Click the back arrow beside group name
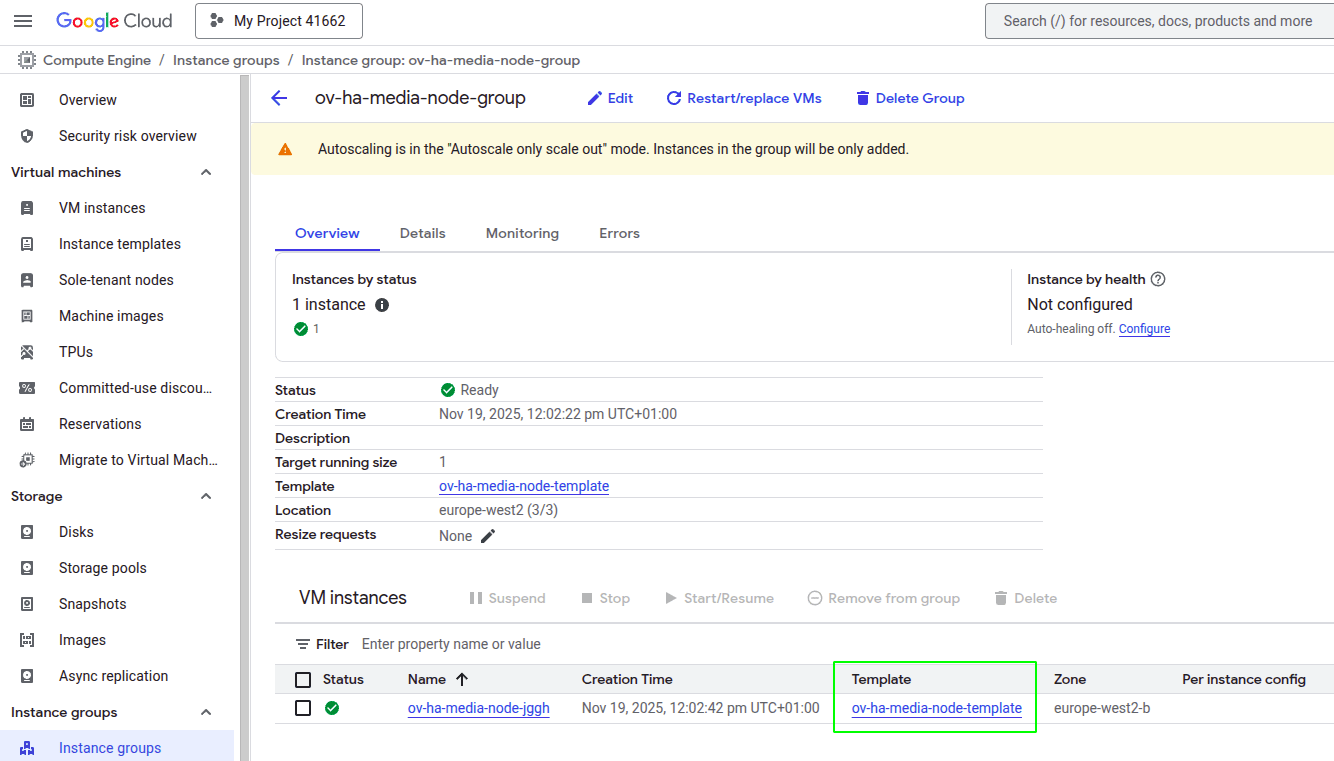 [x=279, y=98]
